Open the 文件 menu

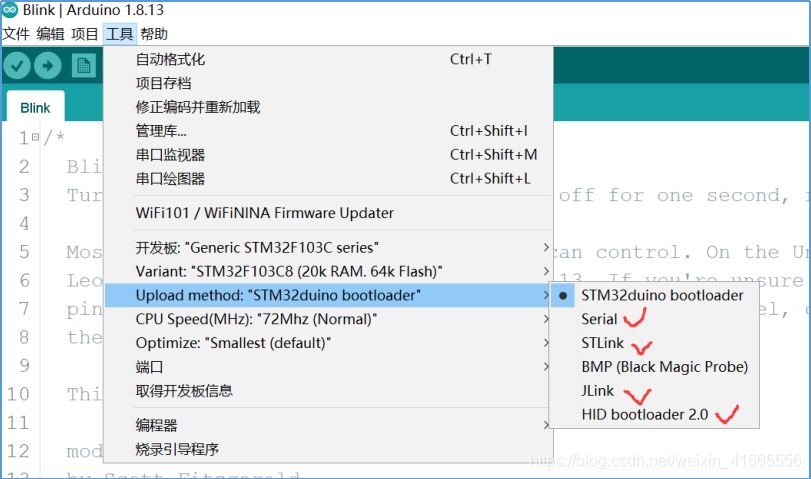16,34
